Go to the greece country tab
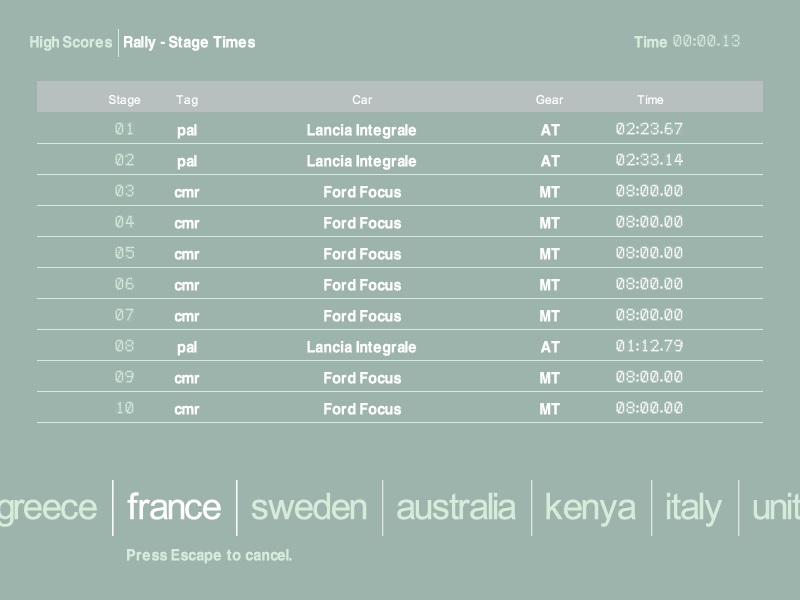Screen dimensions: 800x600 (x=48, y=507)
